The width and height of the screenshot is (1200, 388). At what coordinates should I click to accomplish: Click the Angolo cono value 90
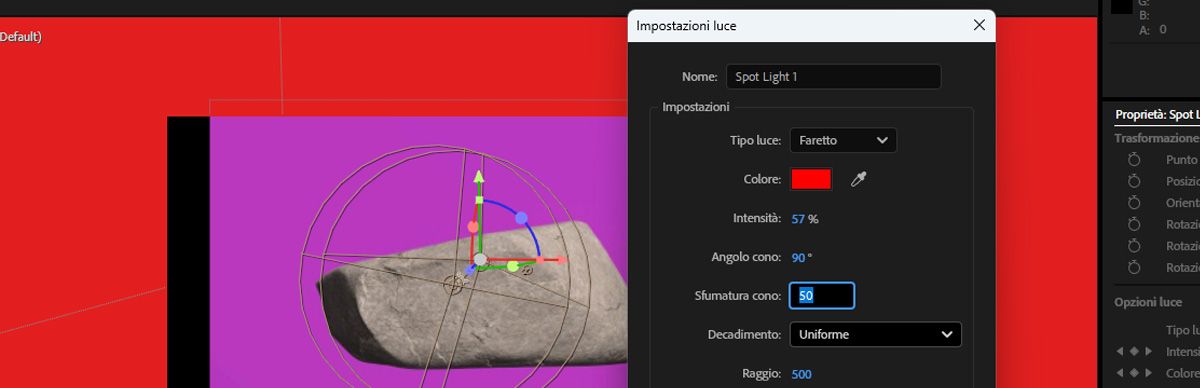pos(798,257)
